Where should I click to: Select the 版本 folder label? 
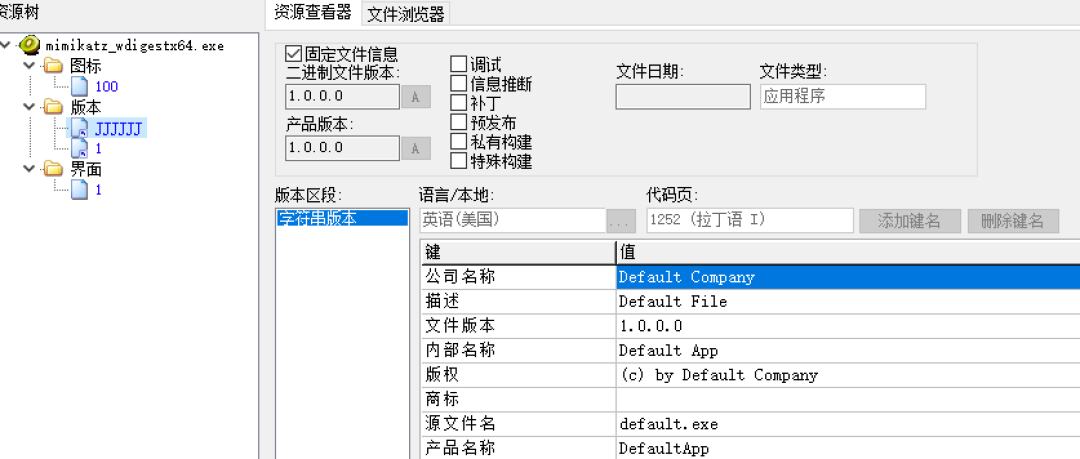pyautogui.click(x=85, y=107)
